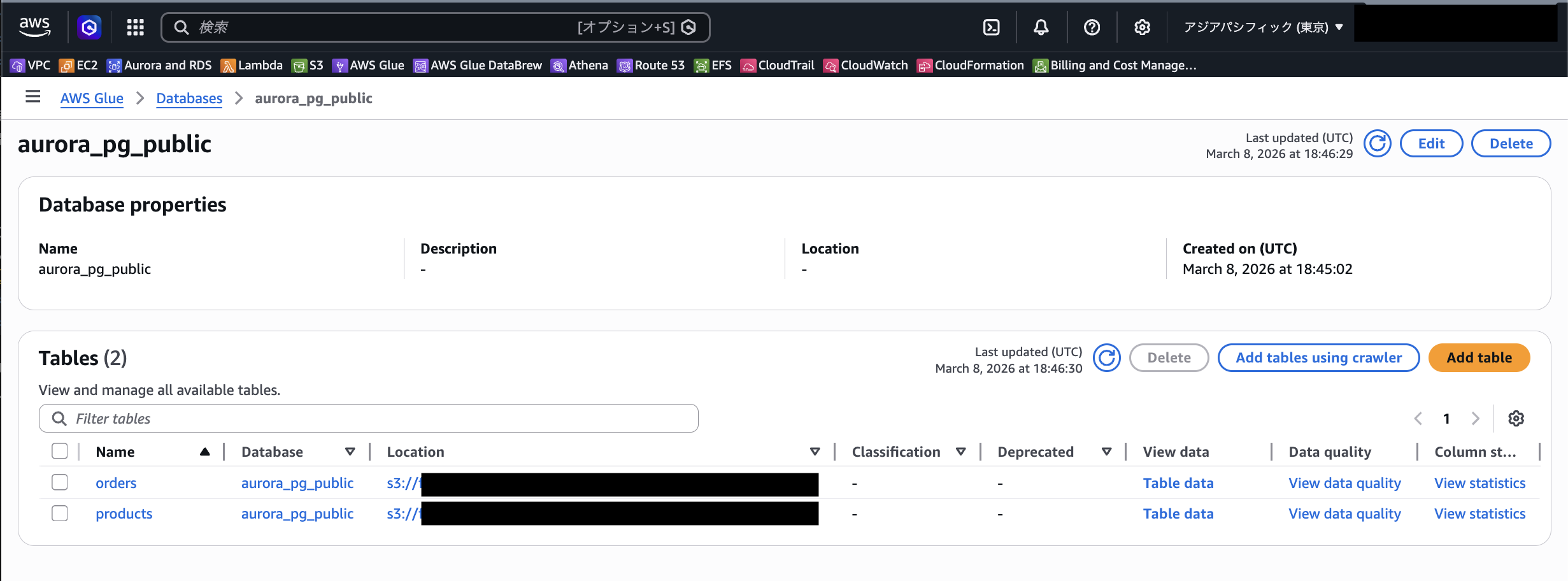Image resolution: width=1568 pixels, height=581 pixels.
Task: Open the notifications bell
Action: [1041, 27]
